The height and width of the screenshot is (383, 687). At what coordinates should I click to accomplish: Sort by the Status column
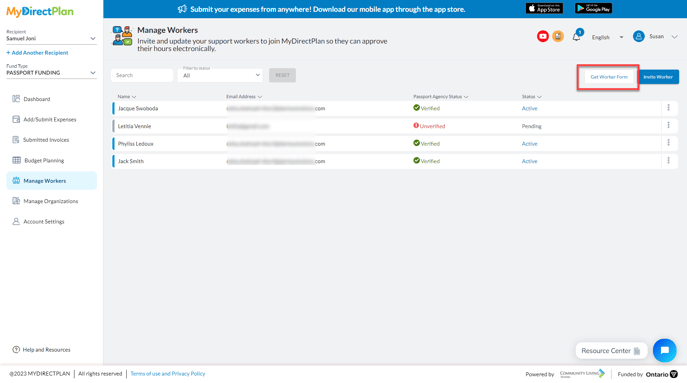[531, 96]
